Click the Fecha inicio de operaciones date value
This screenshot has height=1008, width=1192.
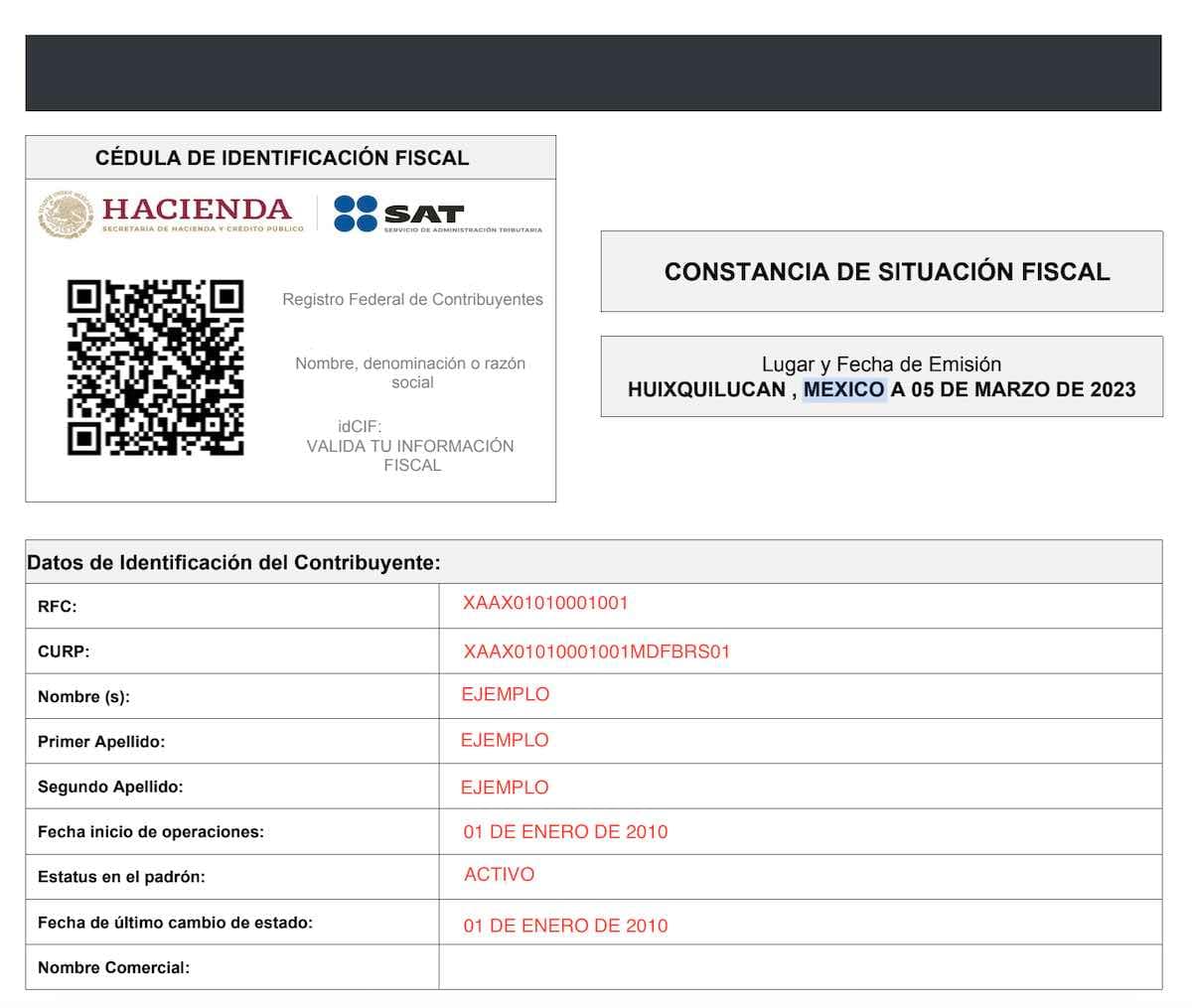coord(565,832)
